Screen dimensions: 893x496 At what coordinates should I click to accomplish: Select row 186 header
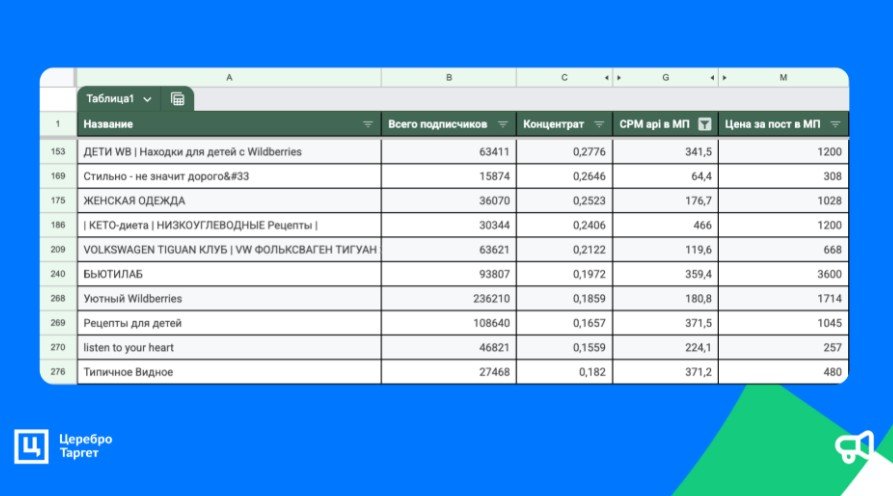pos(58,225)
